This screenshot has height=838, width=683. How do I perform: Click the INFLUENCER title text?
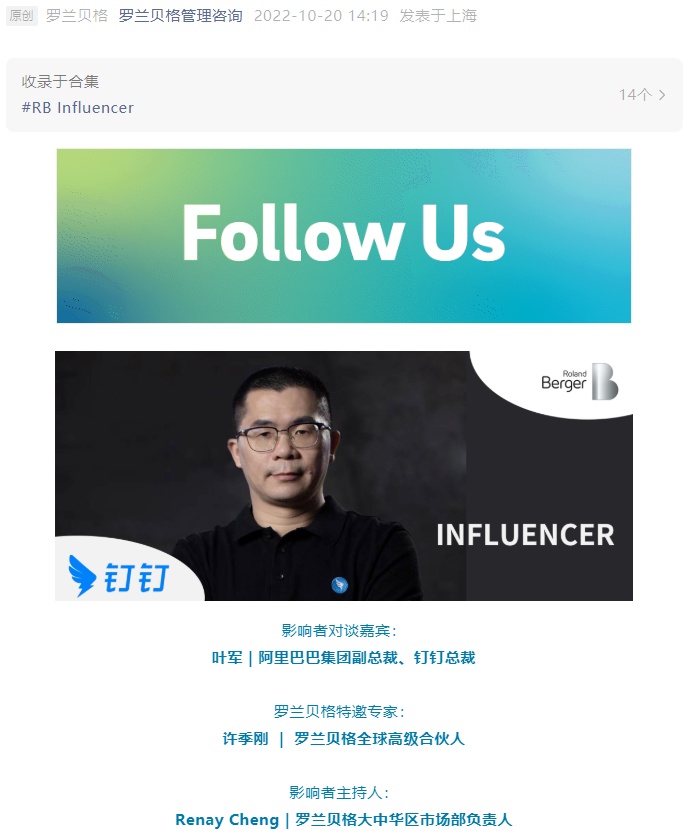(x=525, y=535)
